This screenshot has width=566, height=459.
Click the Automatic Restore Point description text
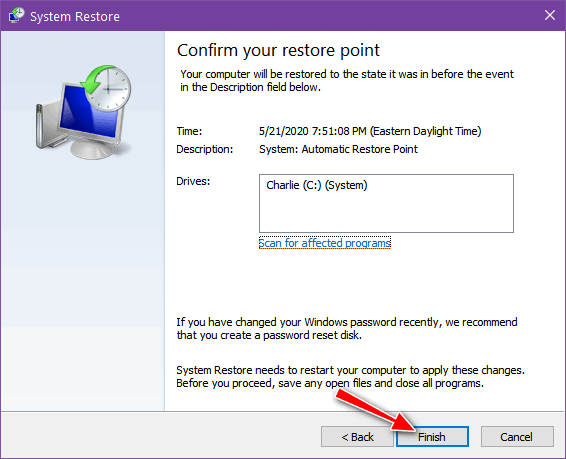click(x=338, y=149)
